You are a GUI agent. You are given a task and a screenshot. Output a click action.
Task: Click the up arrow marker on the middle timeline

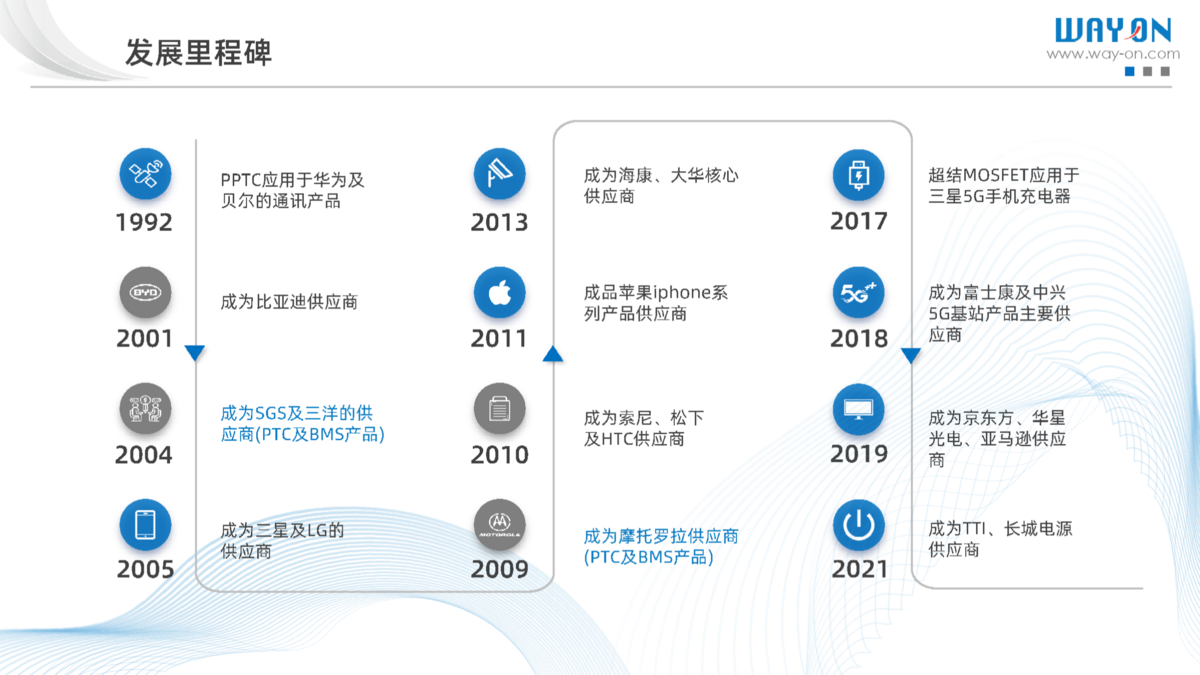coord(553,353)
